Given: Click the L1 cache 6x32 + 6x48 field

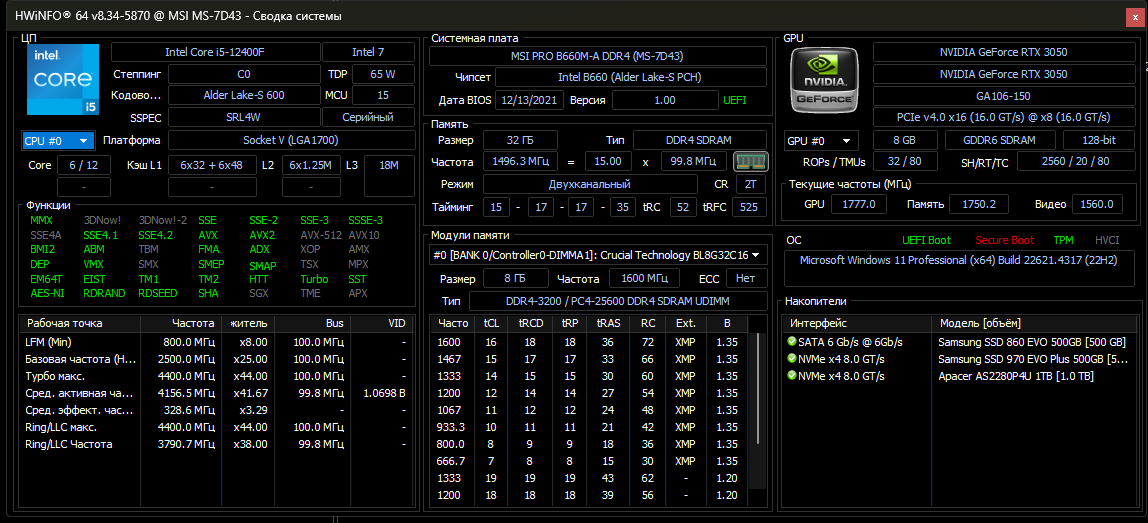Looking at the screenshot, I should click(x=212, y=166).
